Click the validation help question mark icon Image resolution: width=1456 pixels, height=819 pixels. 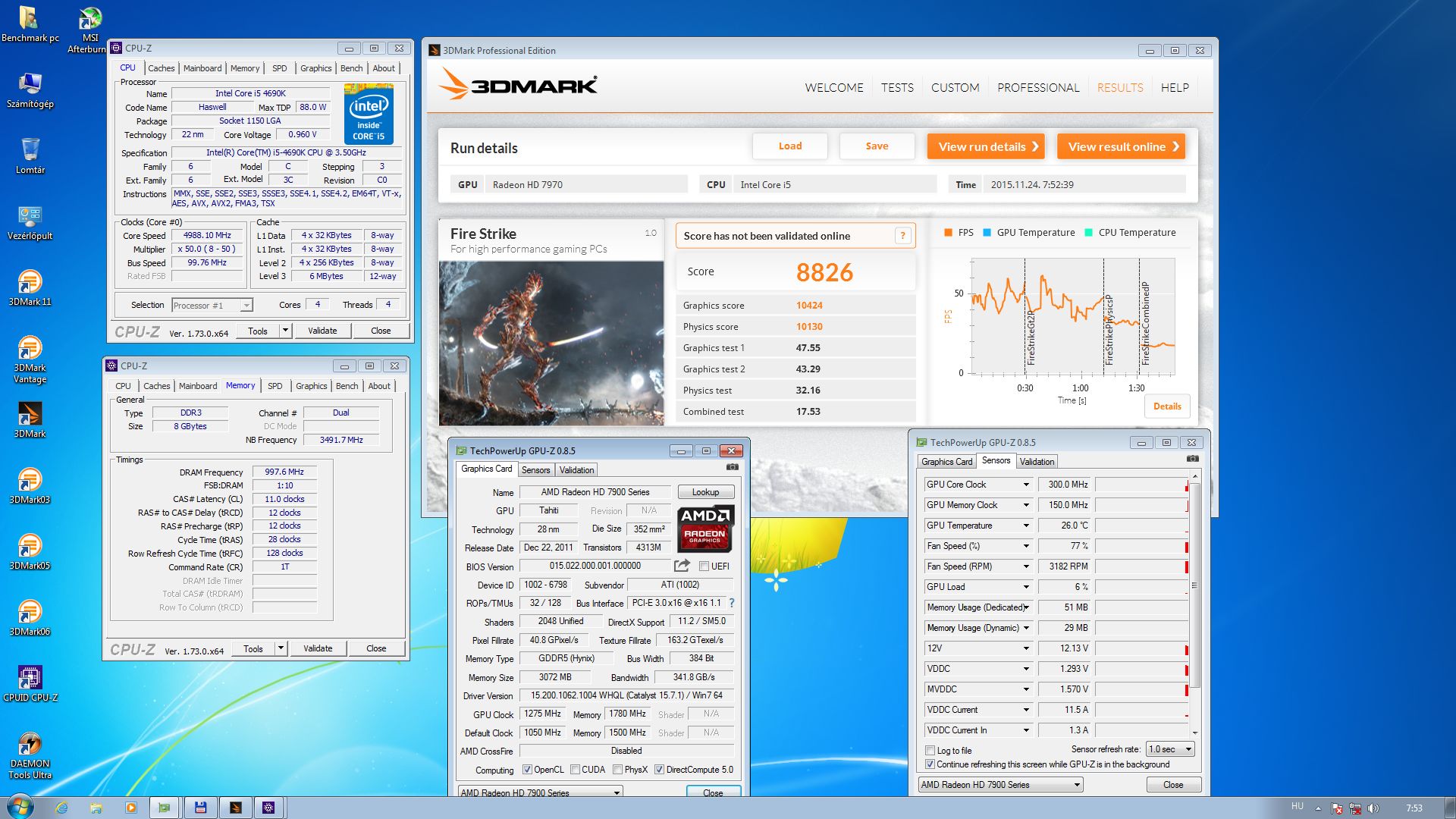tap(902, 236)
